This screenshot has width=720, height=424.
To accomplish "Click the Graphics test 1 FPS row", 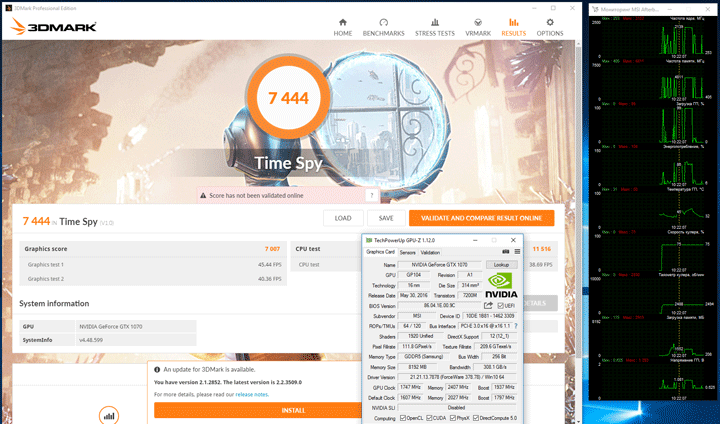I will point(153,265).
